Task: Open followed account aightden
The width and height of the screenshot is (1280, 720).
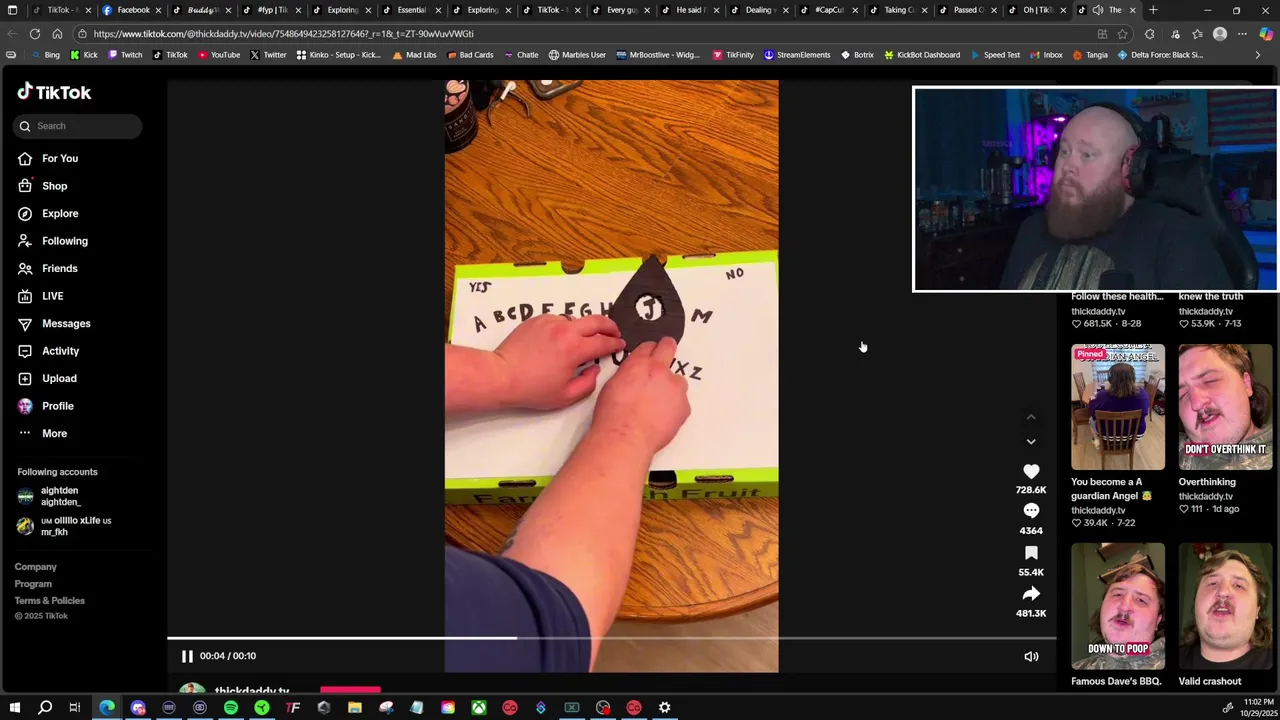Action: click(x=59, y=496)
